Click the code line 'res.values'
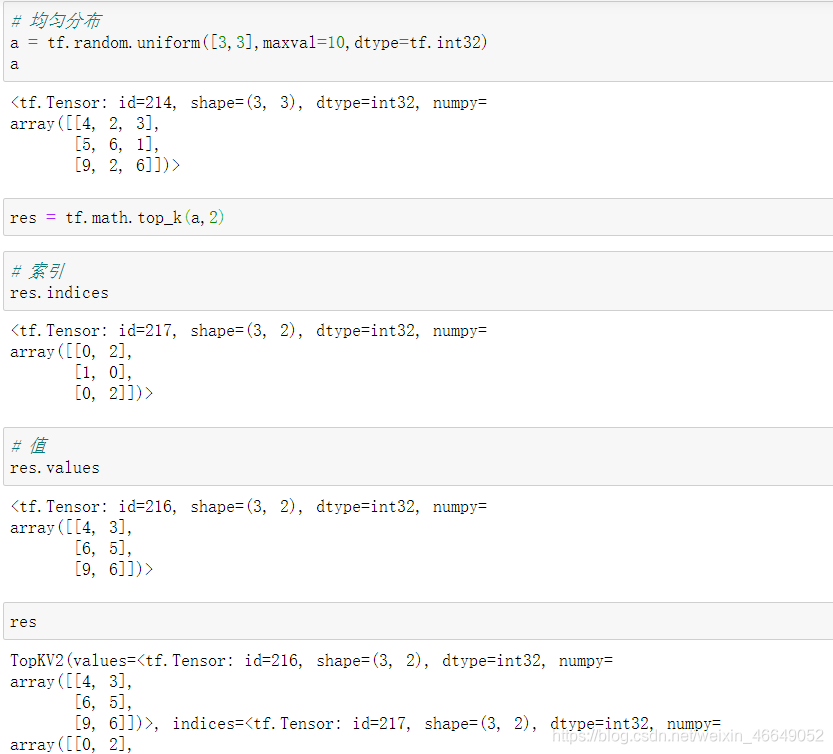Screen dimensions: 833x754 point(55,468)
